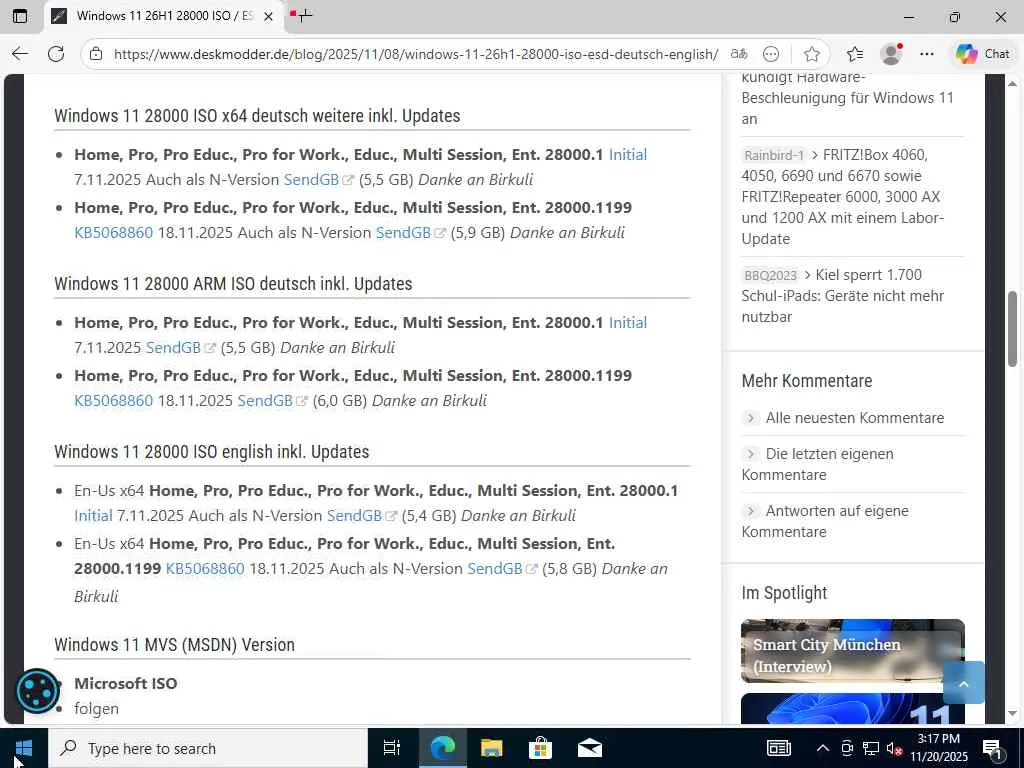Refresh the current page
Screen dimensions: 1024x768
pyautogui.click(x=56, y=54)
